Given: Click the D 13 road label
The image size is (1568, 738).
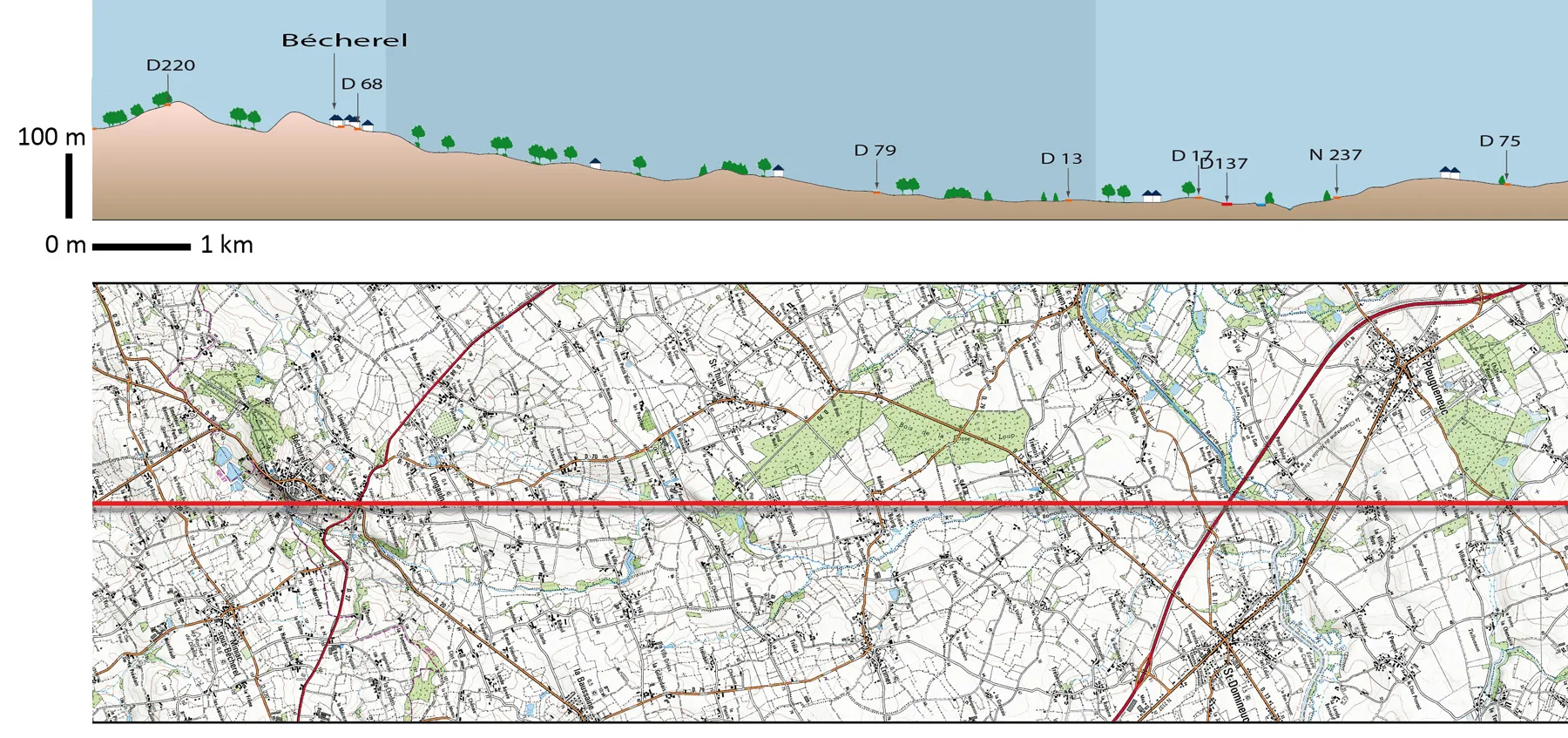Looking at the screenshot, I should [1061, 159].
